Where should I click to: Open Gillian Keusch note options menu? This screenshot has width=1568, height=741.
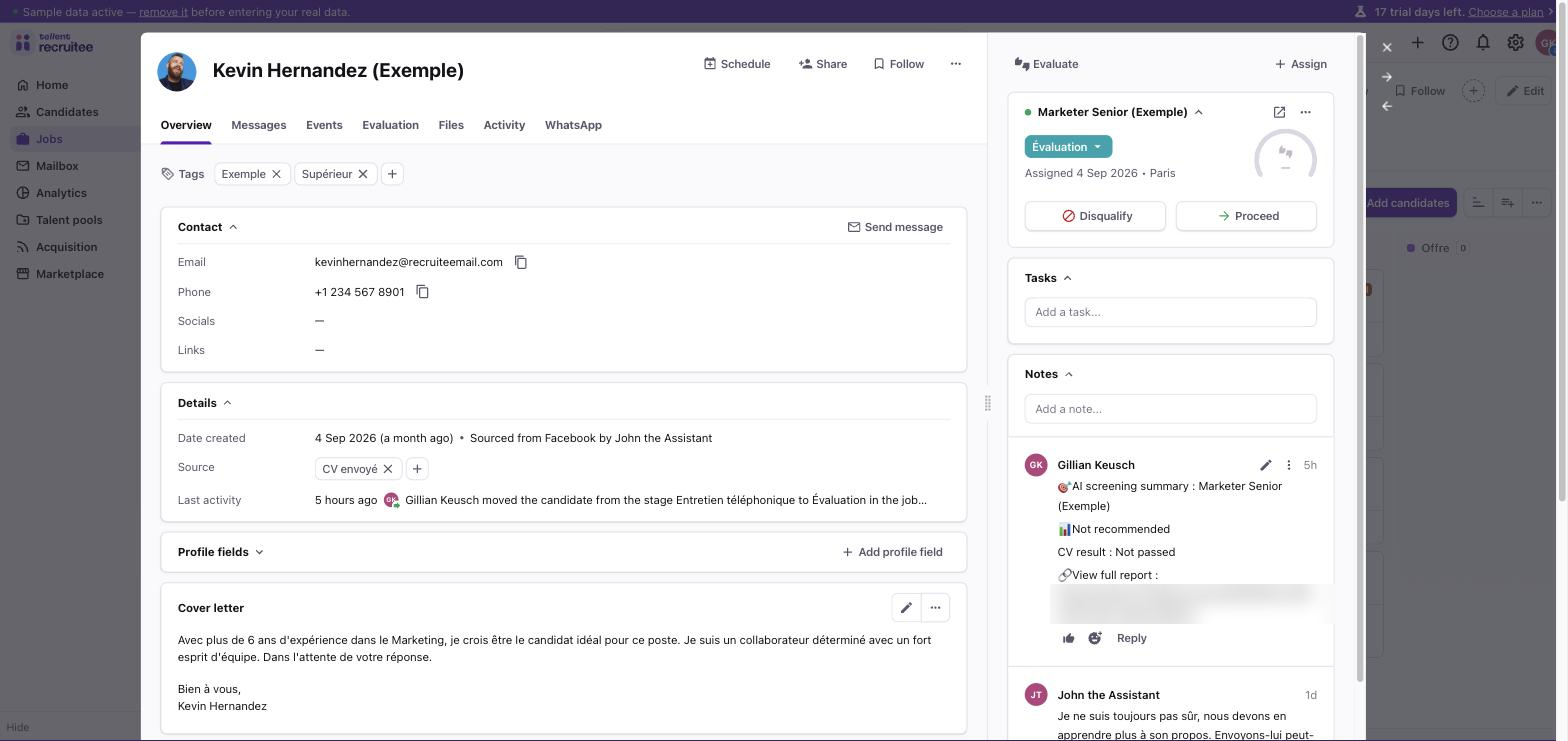[x=1289, y=465]
